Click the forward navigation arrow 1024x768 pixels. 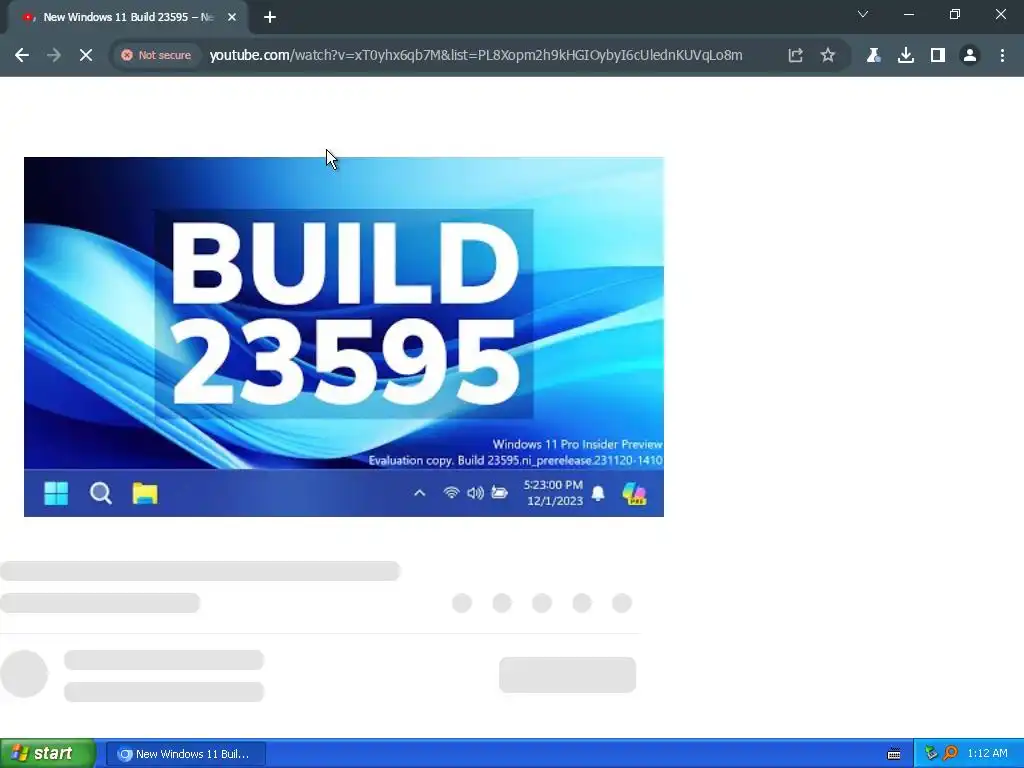(54, 56)
